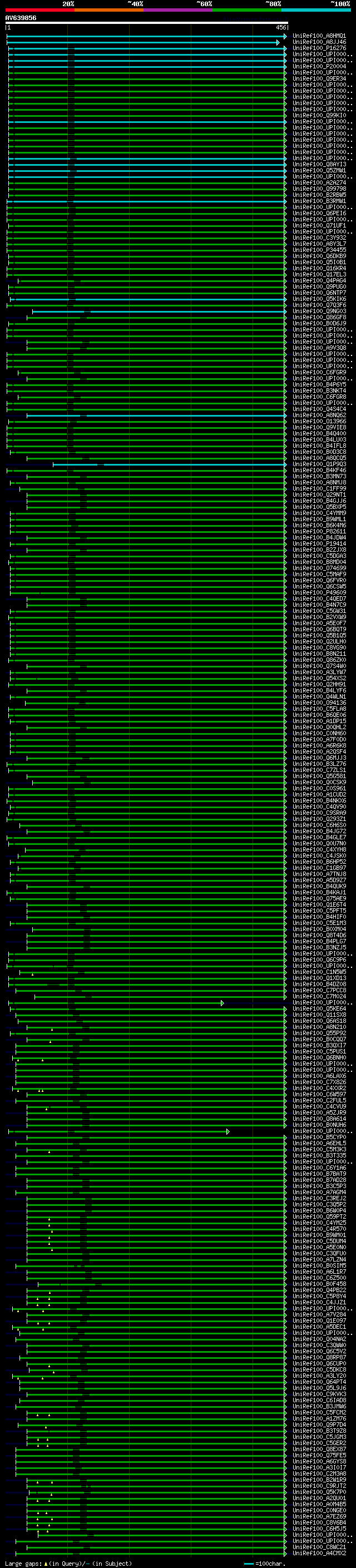Select hit label UniRef100_Q6DKB9
The height and width of the screenshot is (1568, 356).
click(319, 256)
